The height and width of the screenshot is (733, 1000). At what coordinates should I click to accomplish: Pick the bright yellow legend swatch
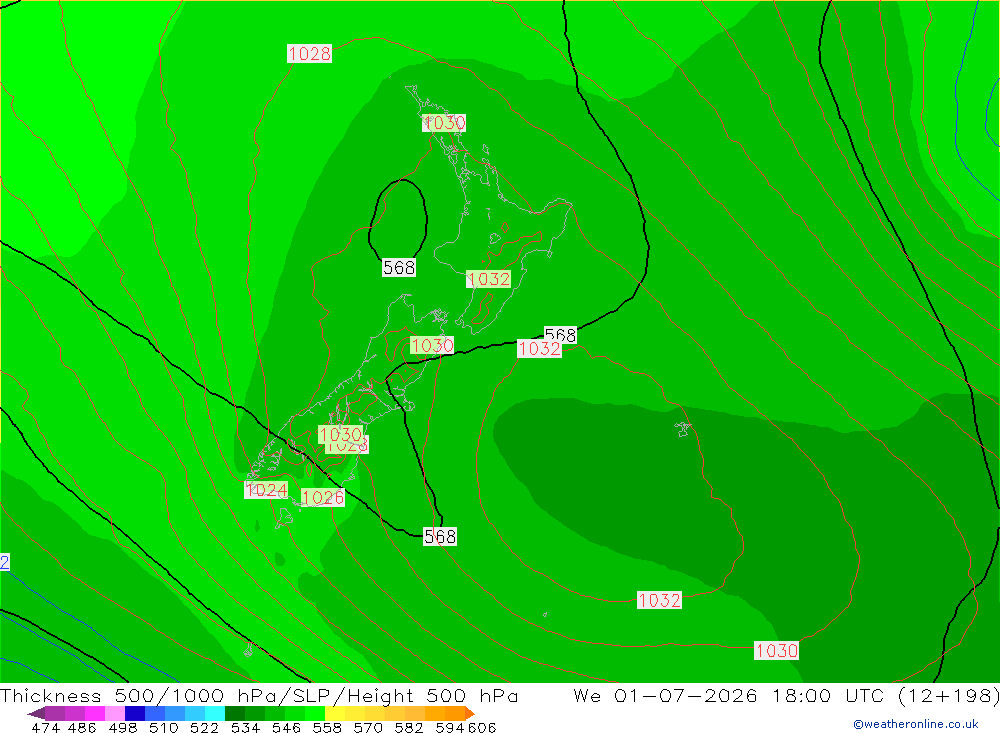point(335,713)
